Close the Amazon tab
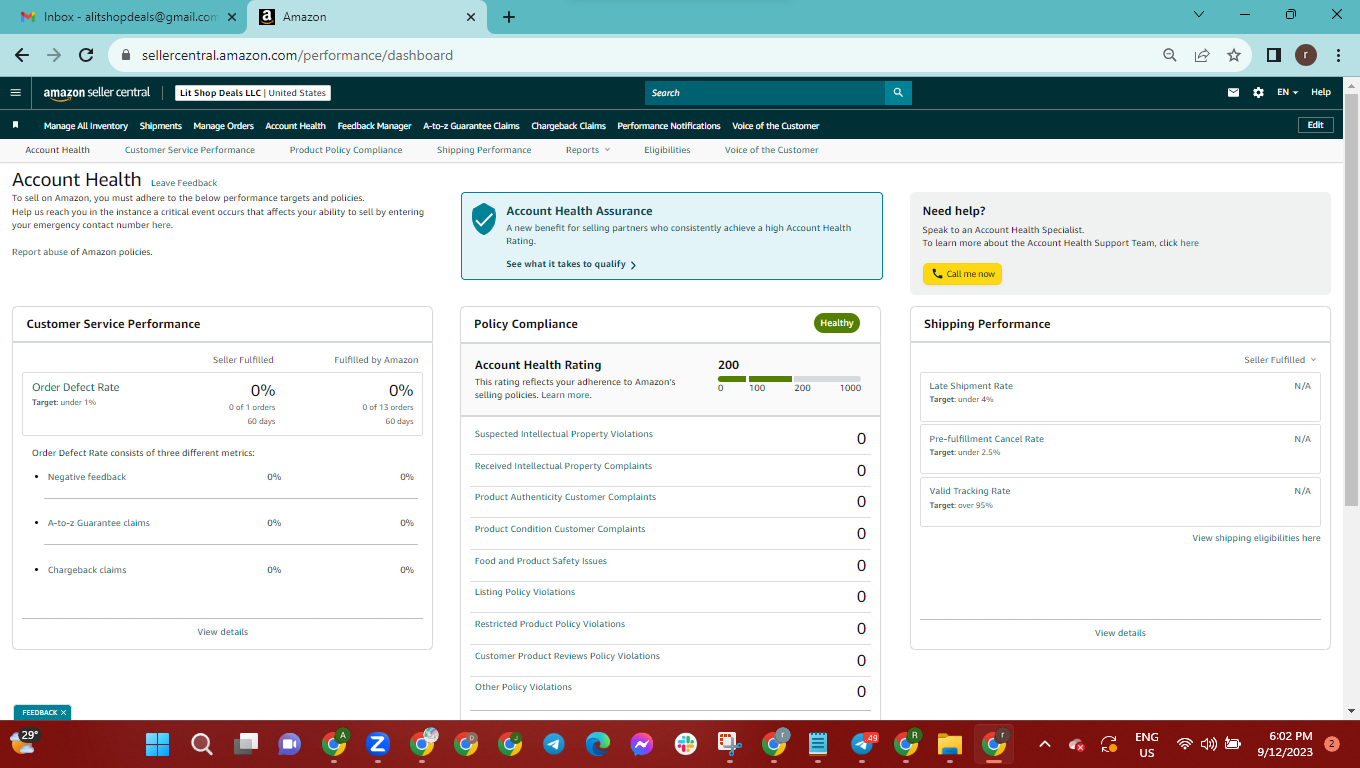1360x768 pixels. [471, 17]
